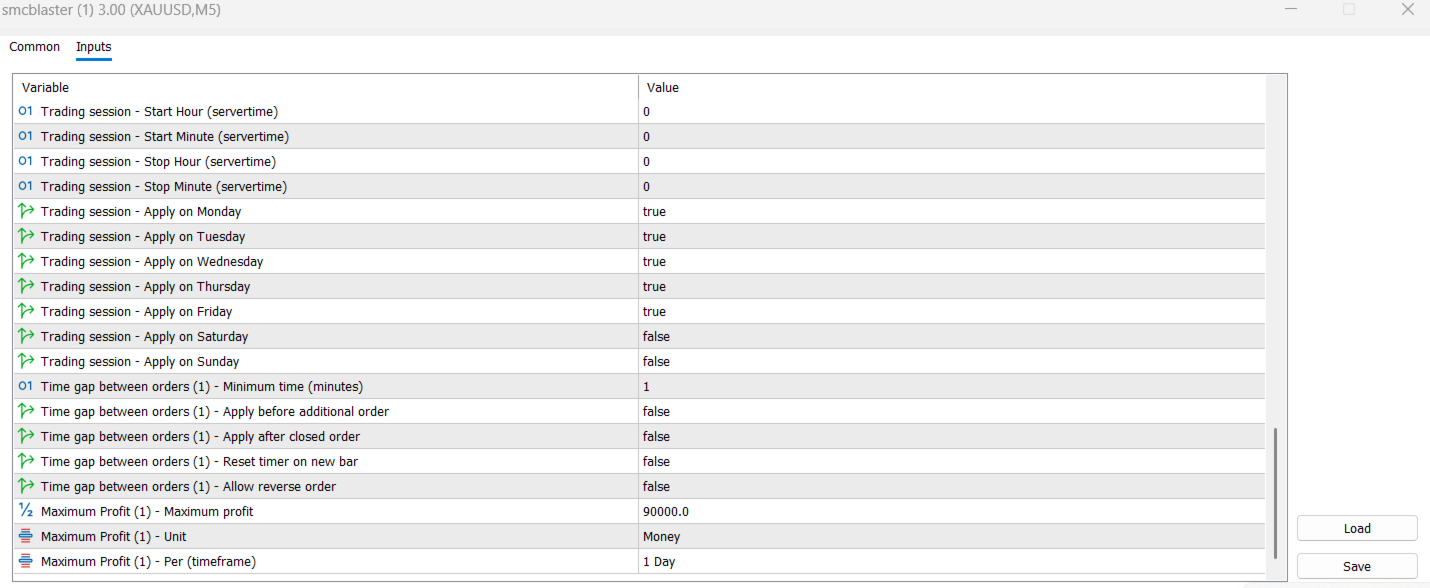Toggle the Apply on Friday true value
This screenshot has height=588, width=1430.
654,311
